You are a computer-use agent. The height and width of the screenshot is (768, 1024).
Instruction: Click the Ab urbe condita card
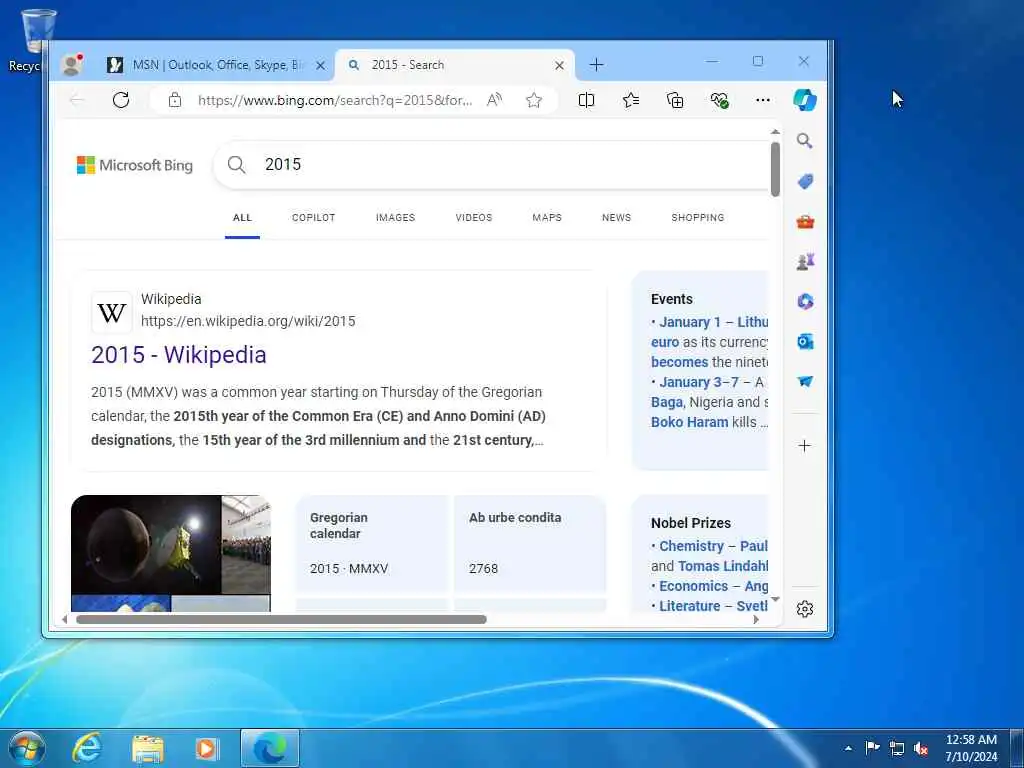pyautogui.click(x=530, y=543)
